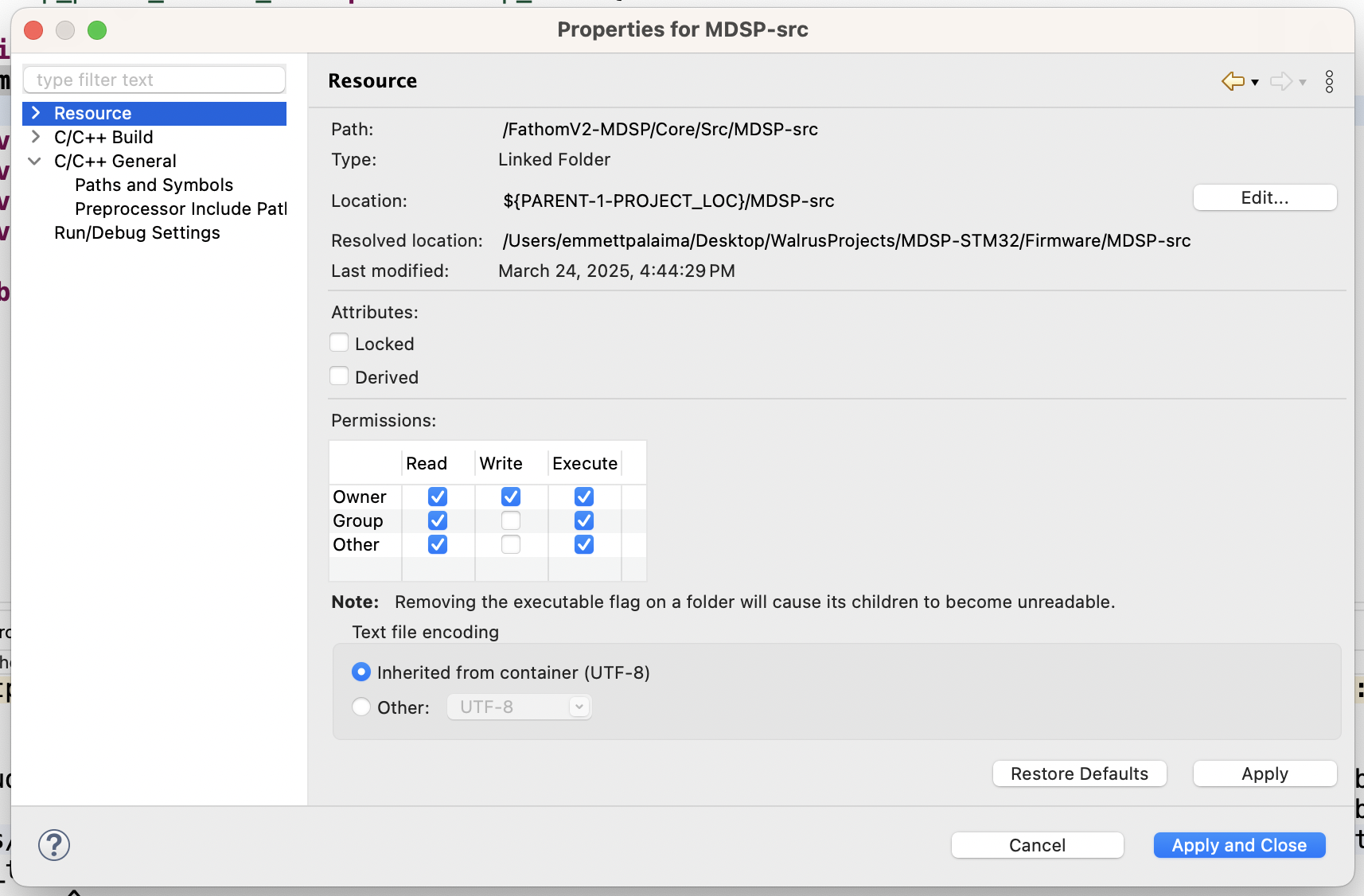Expand the C/C++ Build node
This screenshot has height=896, width=1364.
pos(36,137)
